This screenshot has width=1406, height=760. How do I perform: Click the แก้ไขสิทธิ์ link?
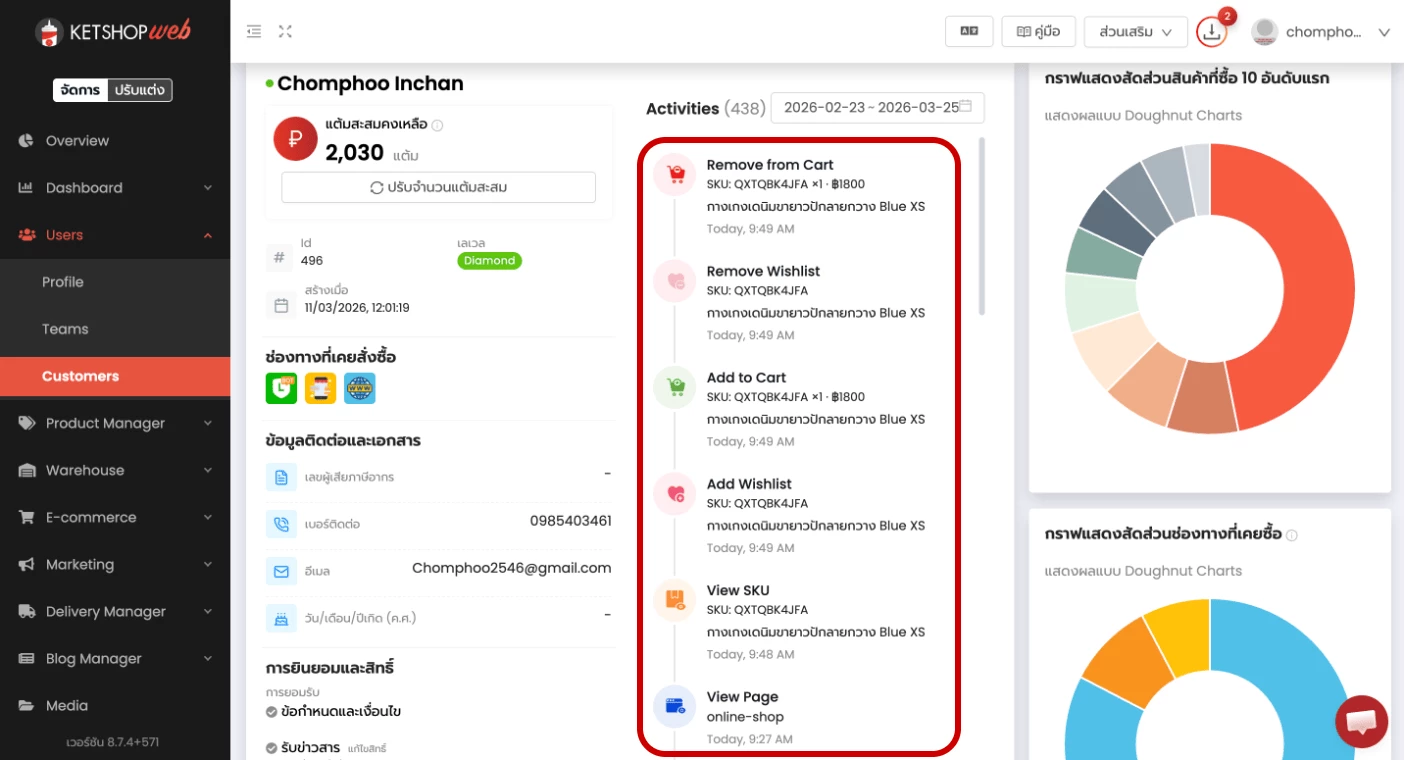click(x=366, y=748)
